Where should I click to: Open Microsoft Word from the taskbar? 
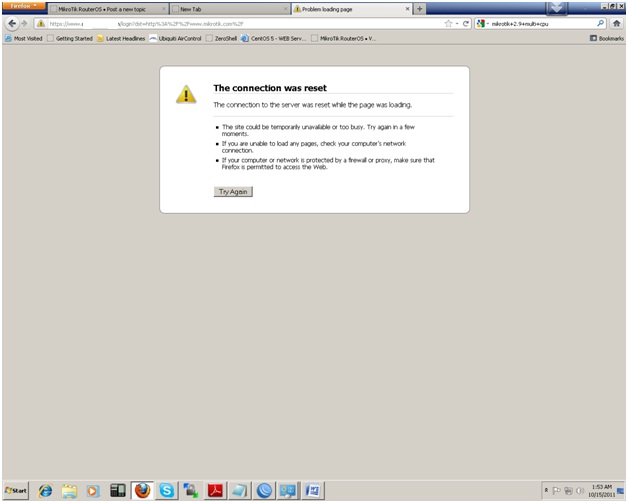click(312, 491)
